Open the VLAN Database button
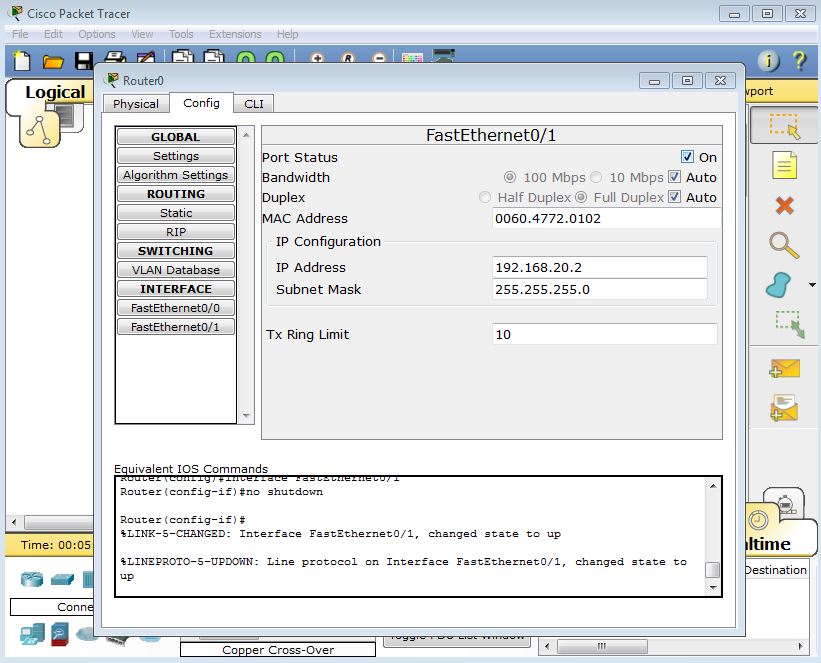This screenshot has height=663, width=821. (175, 270)
